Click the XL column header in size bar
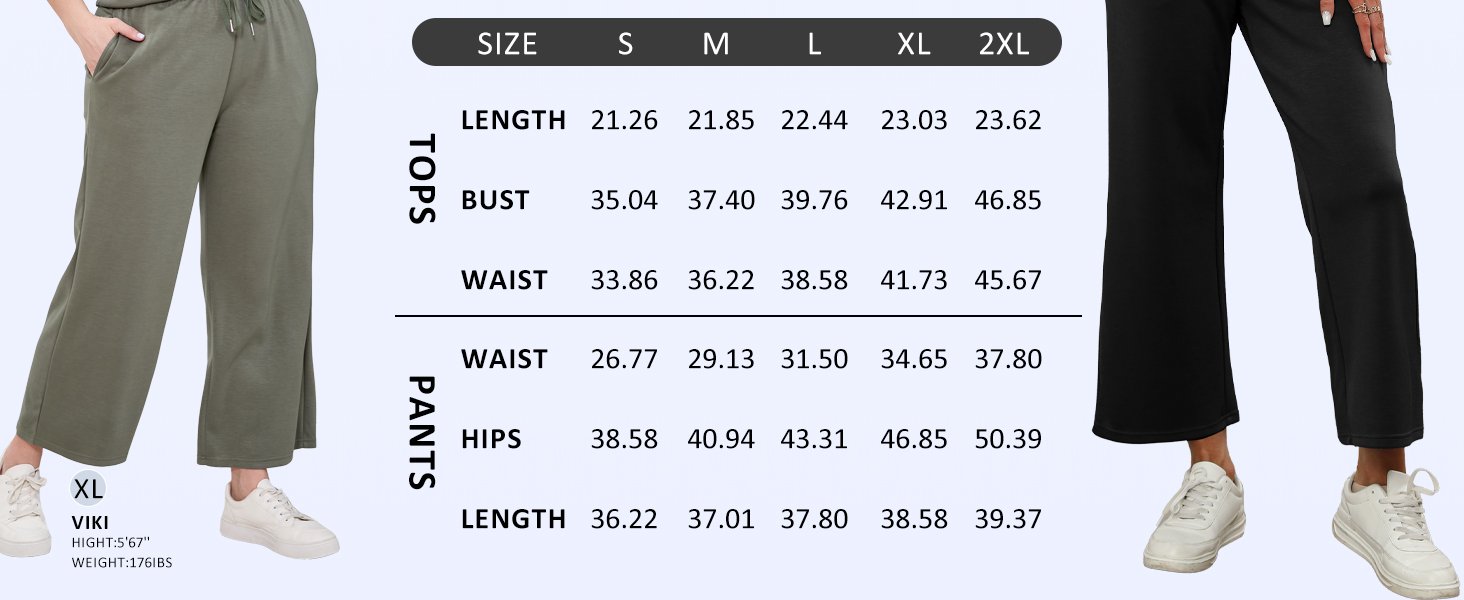 pos(913,44)
